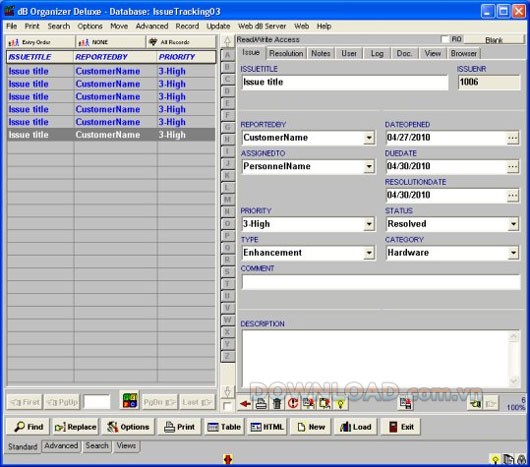The image size is (530, 467).
Task: Select the Log tab
Action: (x=377, y=53)
